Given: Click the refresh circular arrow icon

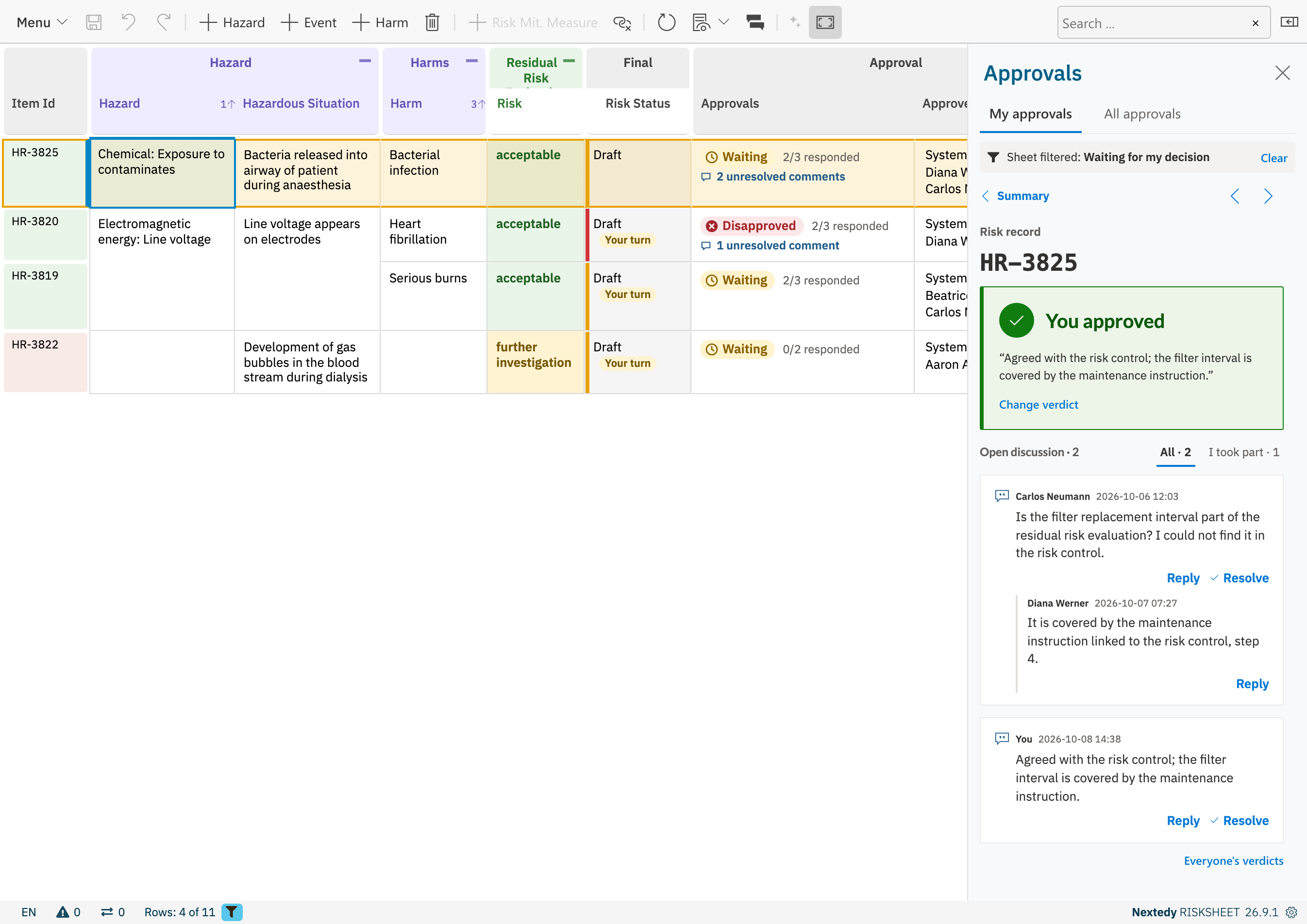Looking at the screenshot, I should [666, 23].
